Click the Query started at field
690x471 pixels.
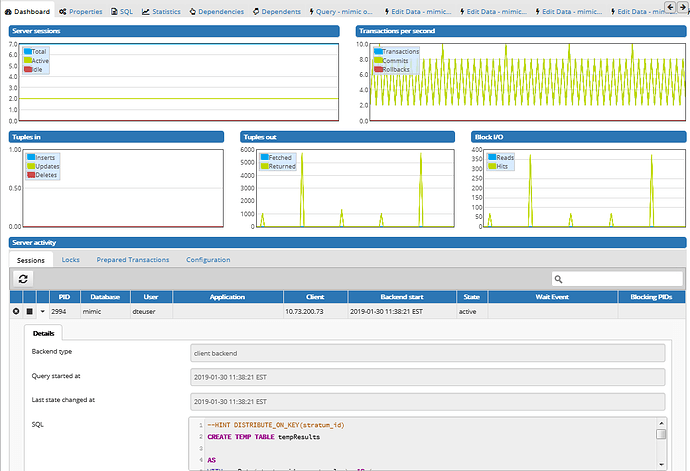pyautogui.click(x=427, y=377)
